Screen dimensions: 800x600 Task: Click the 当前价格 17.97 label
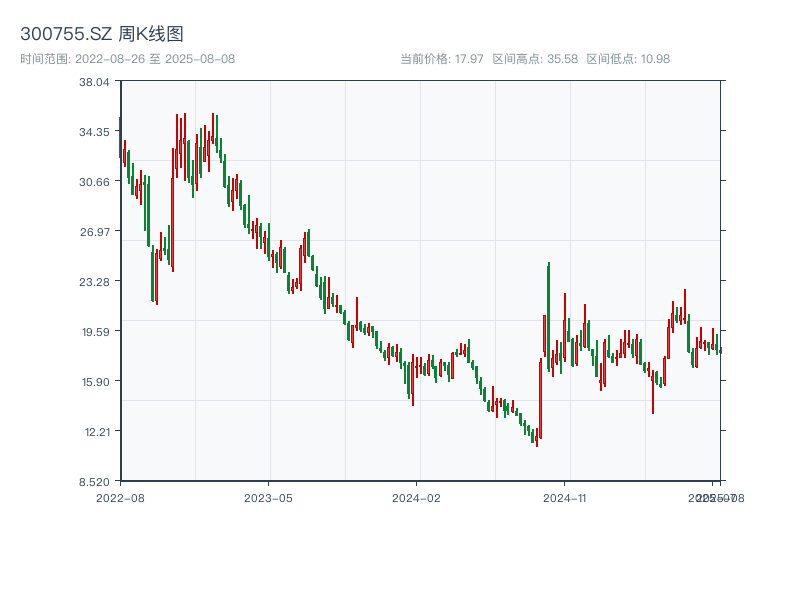click(x=442, y=59)
